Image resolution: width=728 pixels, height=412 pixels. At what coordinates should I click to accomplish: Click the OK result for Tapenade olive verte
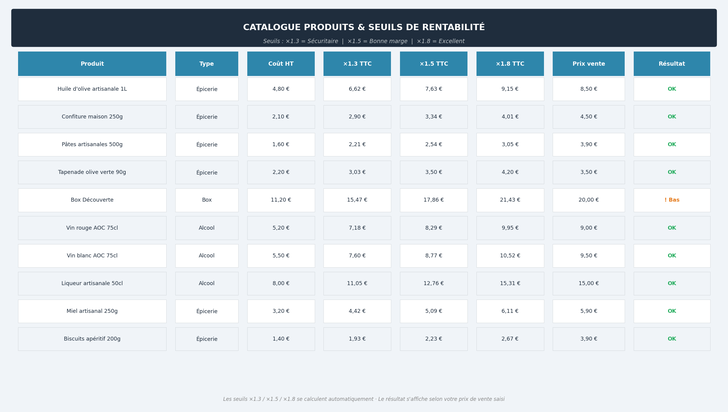coord(672,172)
